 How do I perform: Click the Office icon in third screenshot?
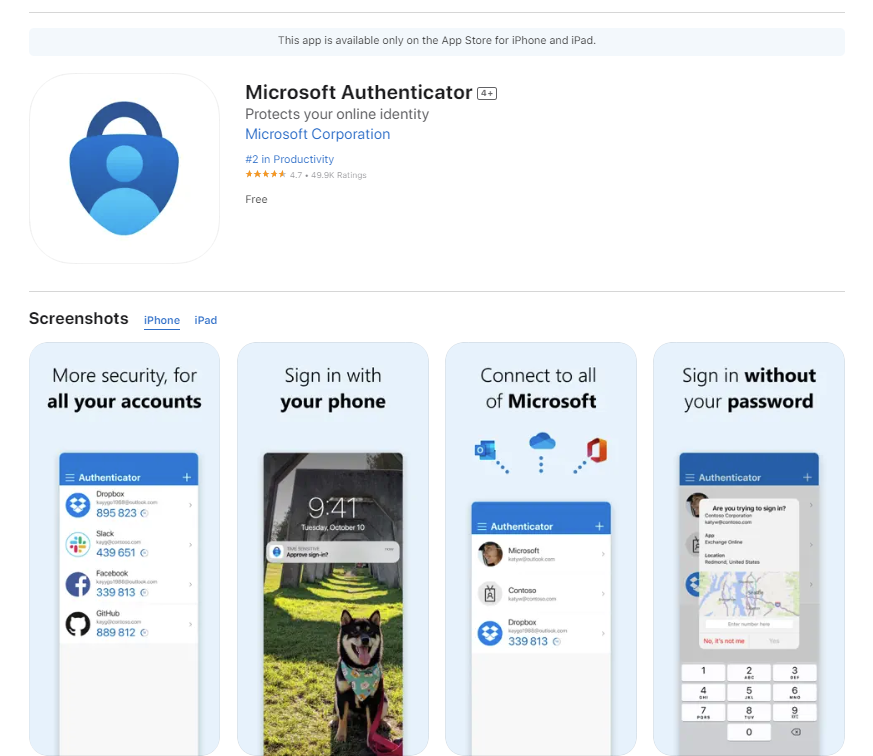pos(597,450)
